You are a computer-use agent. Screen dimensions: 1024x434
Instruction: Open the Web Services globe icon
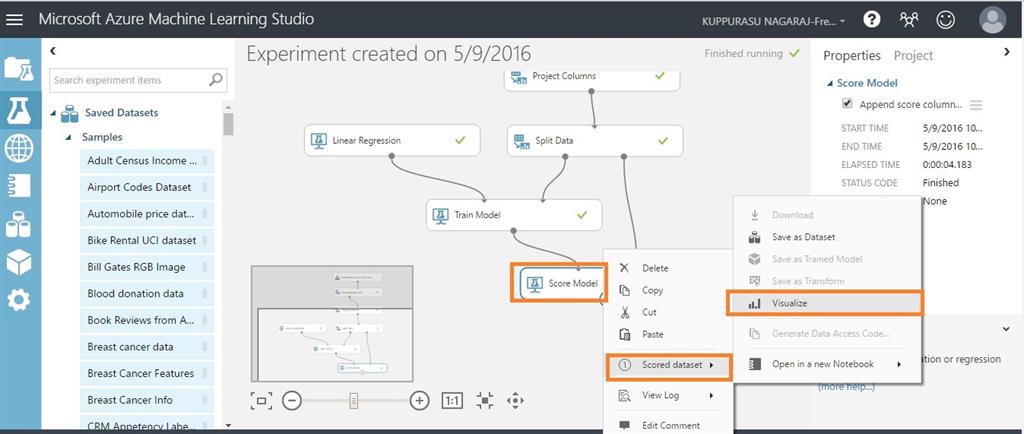point(18,148)
